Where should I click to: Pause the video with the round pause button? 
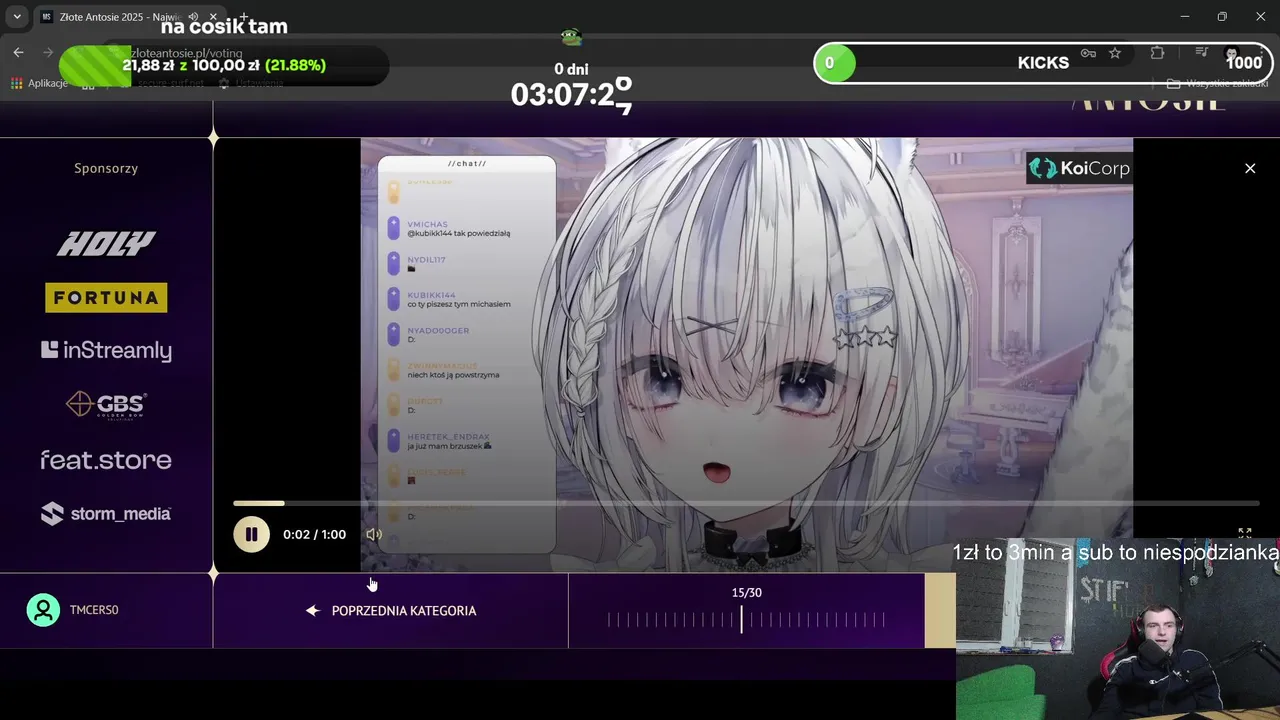tap(251, 534)
